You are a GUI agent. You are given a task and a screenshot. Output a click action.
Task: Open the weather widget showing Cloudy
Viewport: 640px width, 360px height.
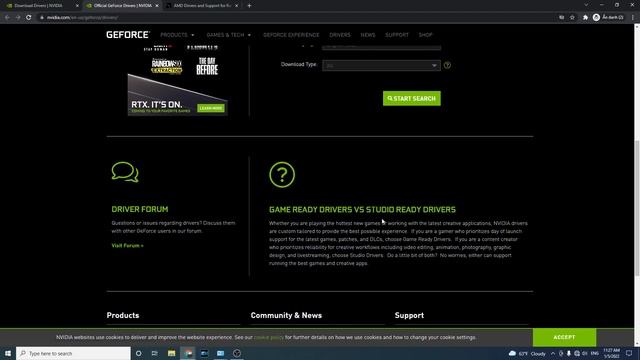click(x=527, y=353)
